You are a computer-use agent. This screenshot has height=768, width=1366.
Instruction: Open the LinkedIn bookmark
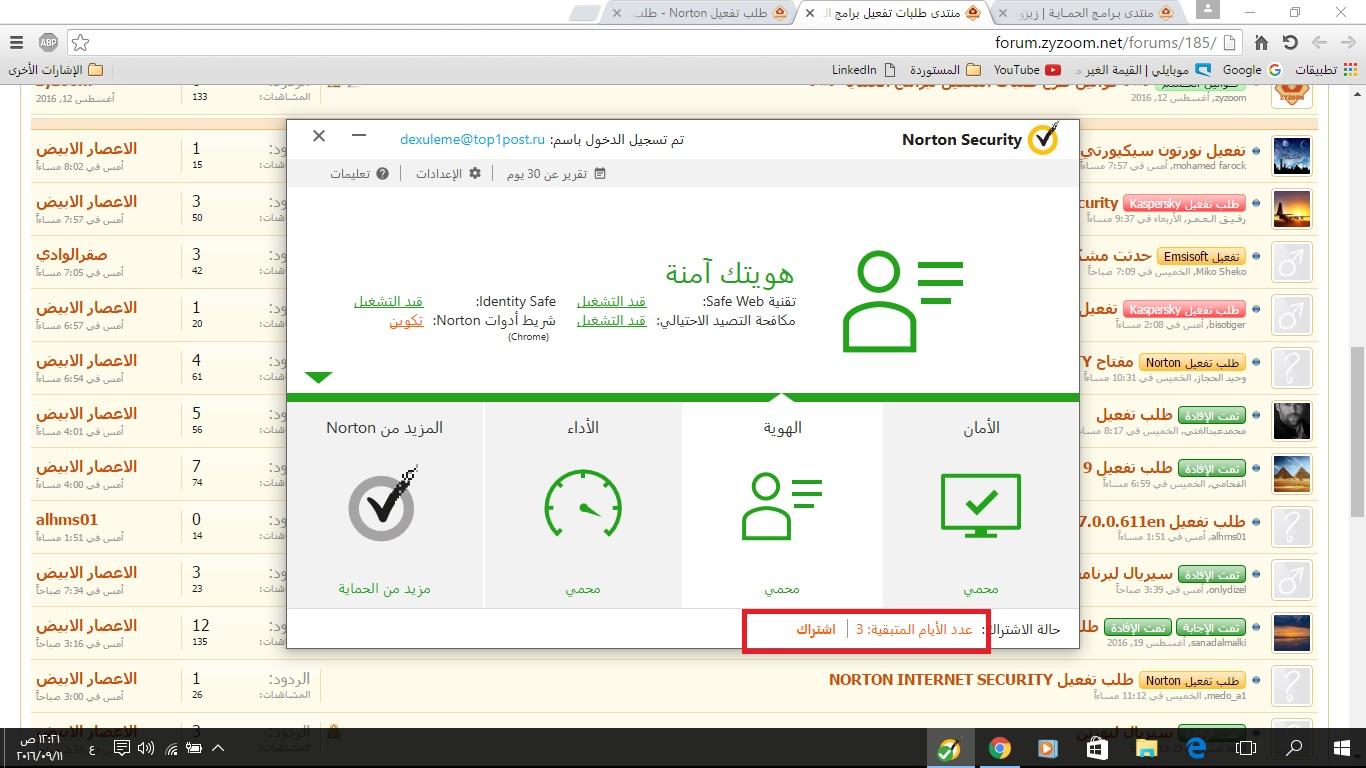click(863, 70)
